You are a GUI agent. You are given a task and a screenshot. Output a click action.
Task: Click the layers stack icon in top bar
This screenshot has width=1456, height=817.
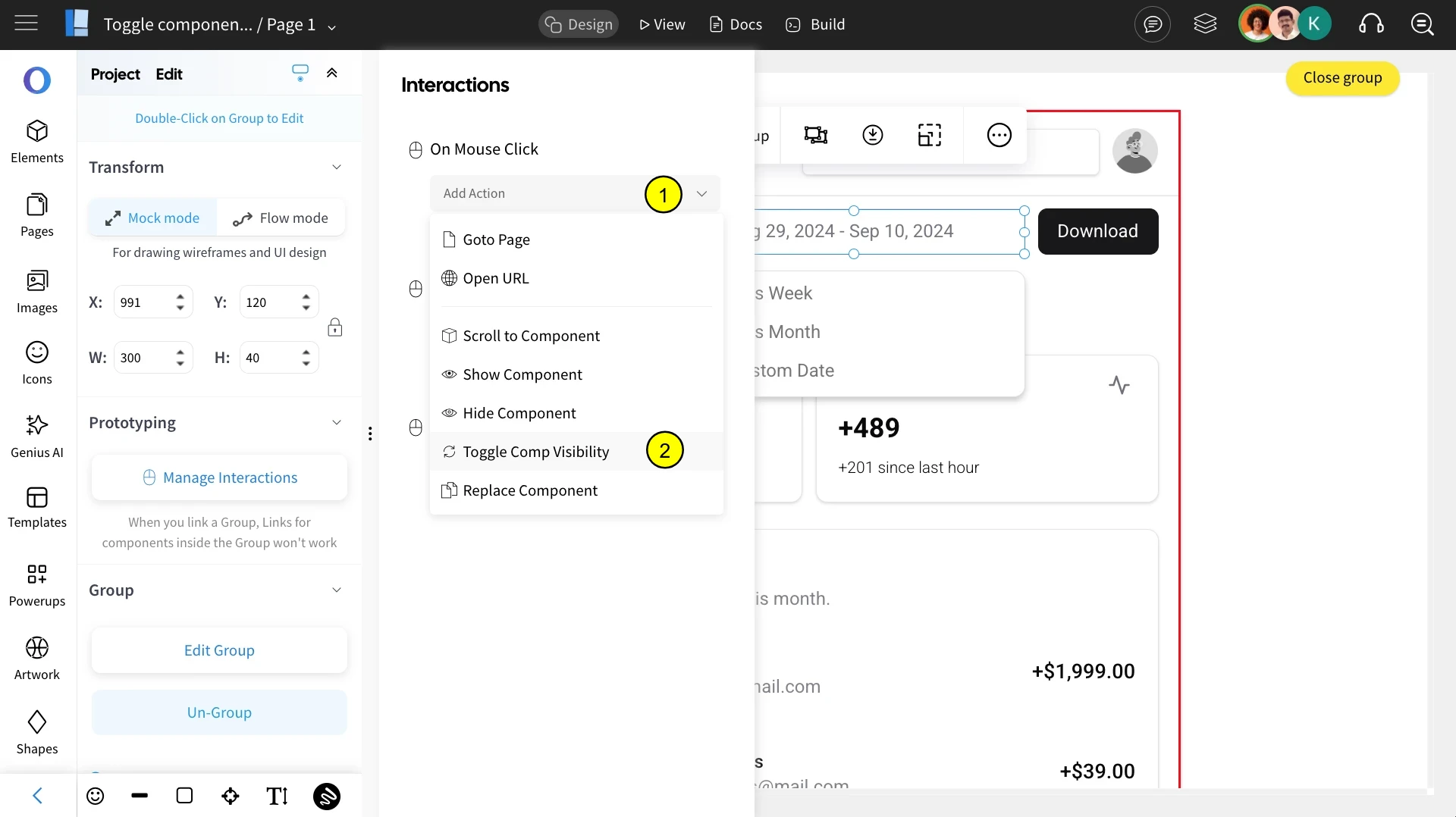[x=1205, y=24]
